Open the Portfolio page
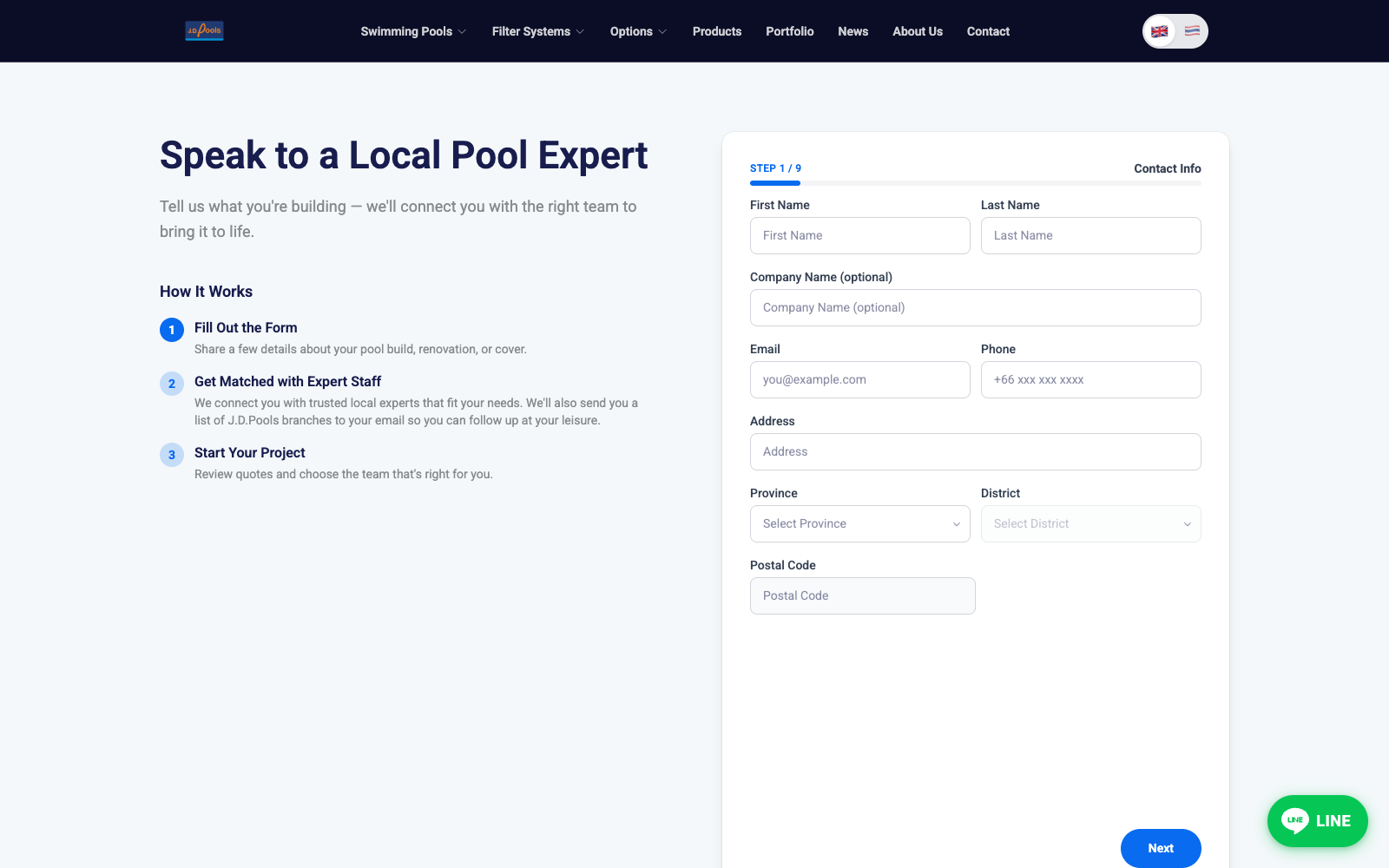This screenshot has height=868, width=1389. 789,31
